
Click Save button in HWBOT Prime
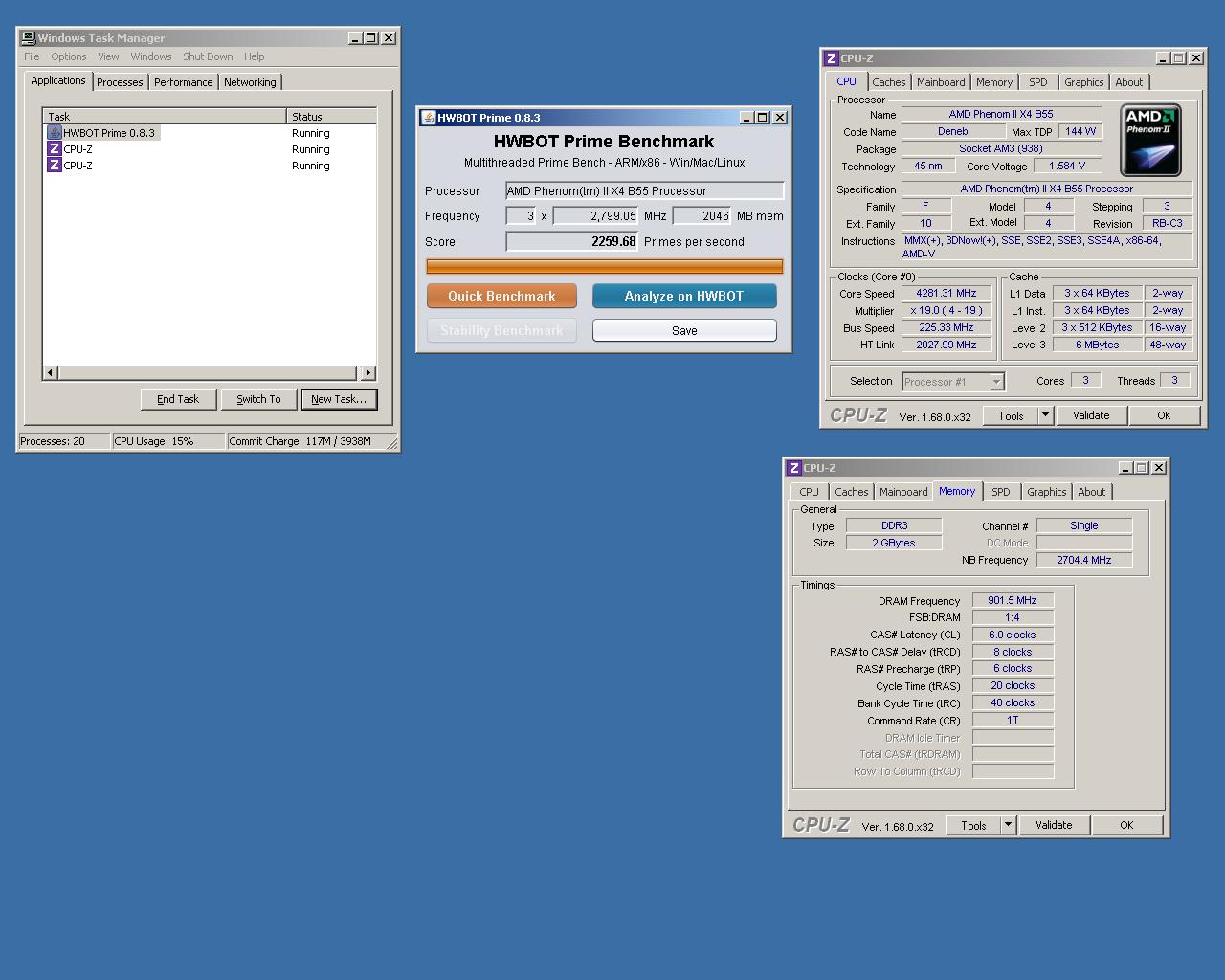[x=684, y=330]
